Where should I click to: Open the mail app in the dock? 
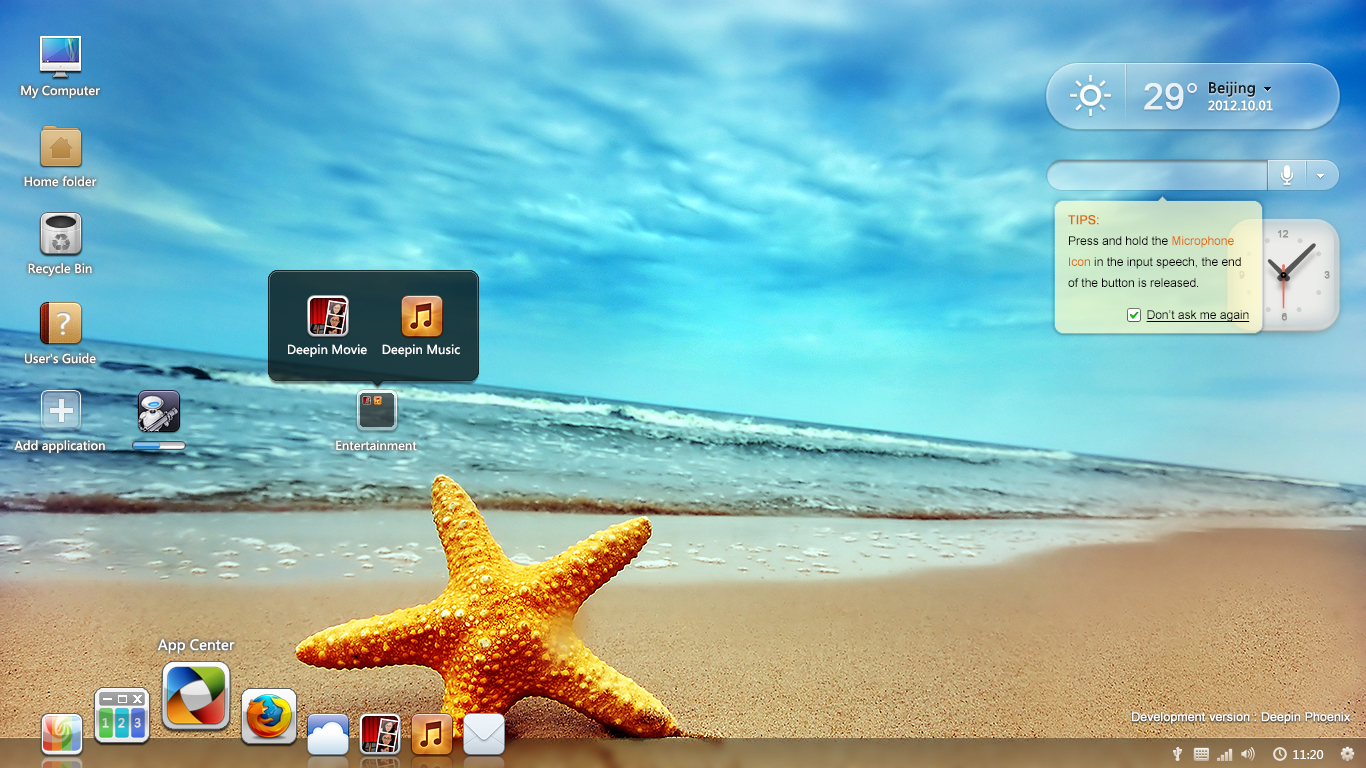(x=484, y=735)
